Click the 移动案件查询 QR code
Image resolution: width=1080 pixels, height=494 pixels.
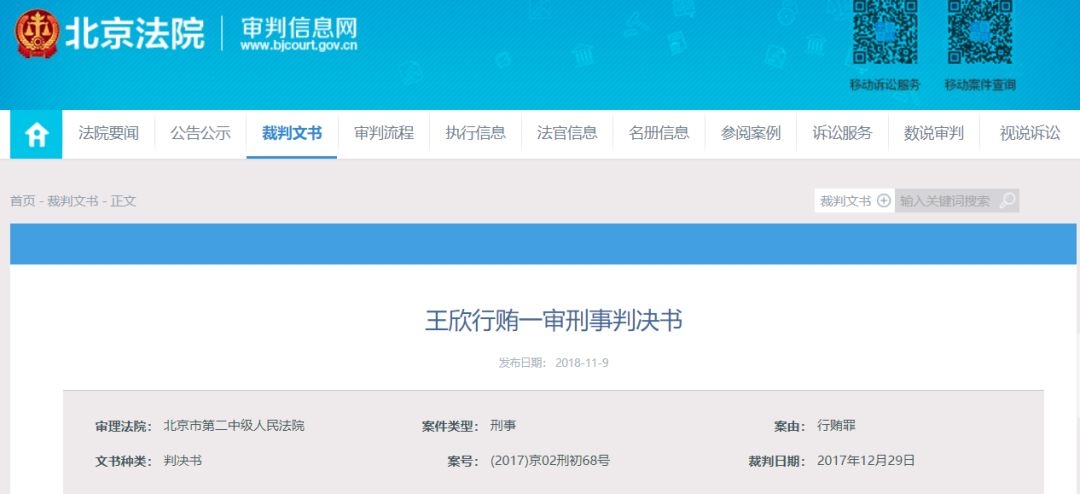tap(979, 34)
